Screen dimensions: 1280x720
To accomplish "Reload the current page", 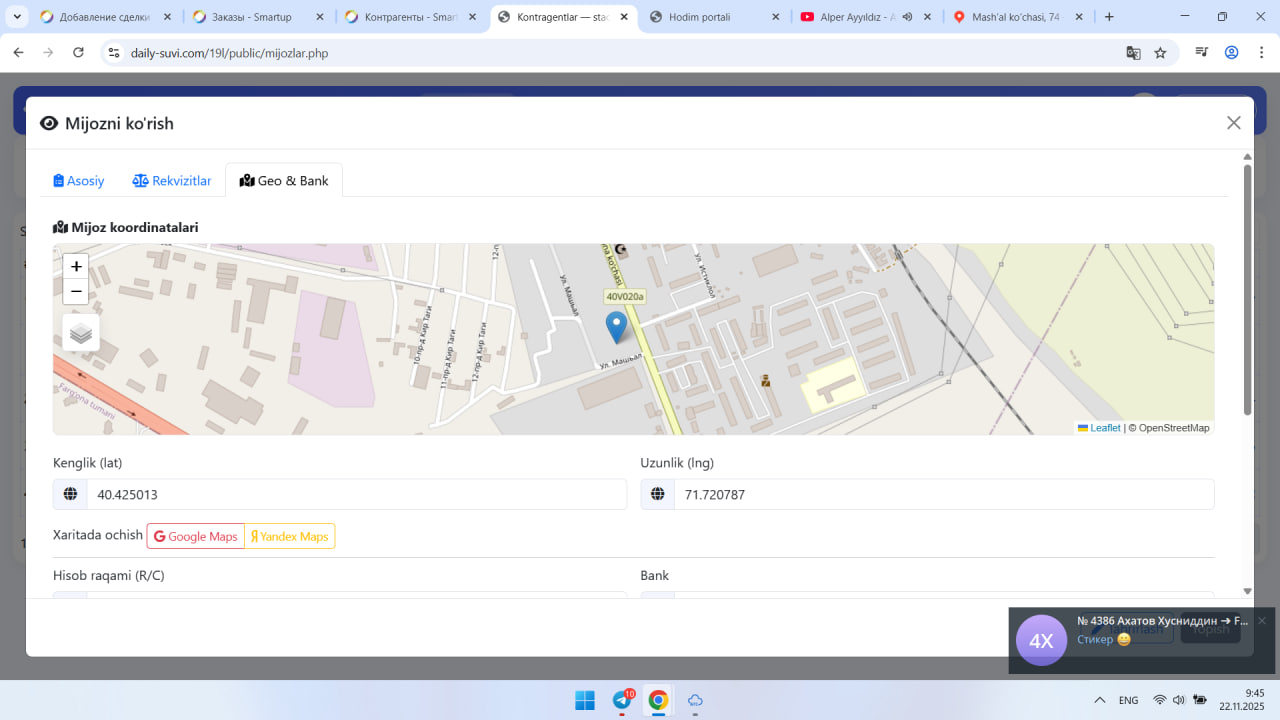I will point(78,53).
